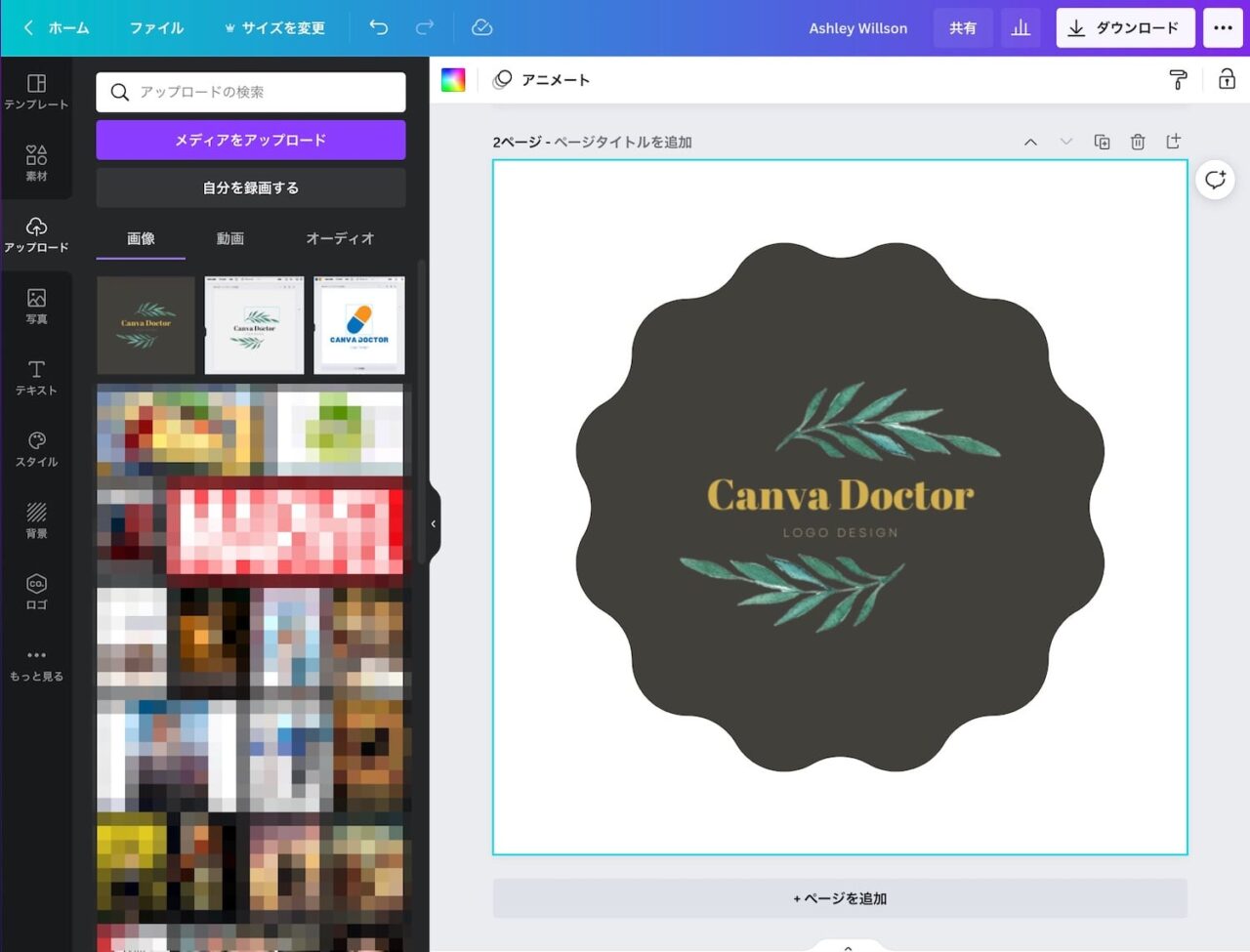Click the undo arrow icon
The width and height of the screenshot is (1250, 952).
point(379,27)
